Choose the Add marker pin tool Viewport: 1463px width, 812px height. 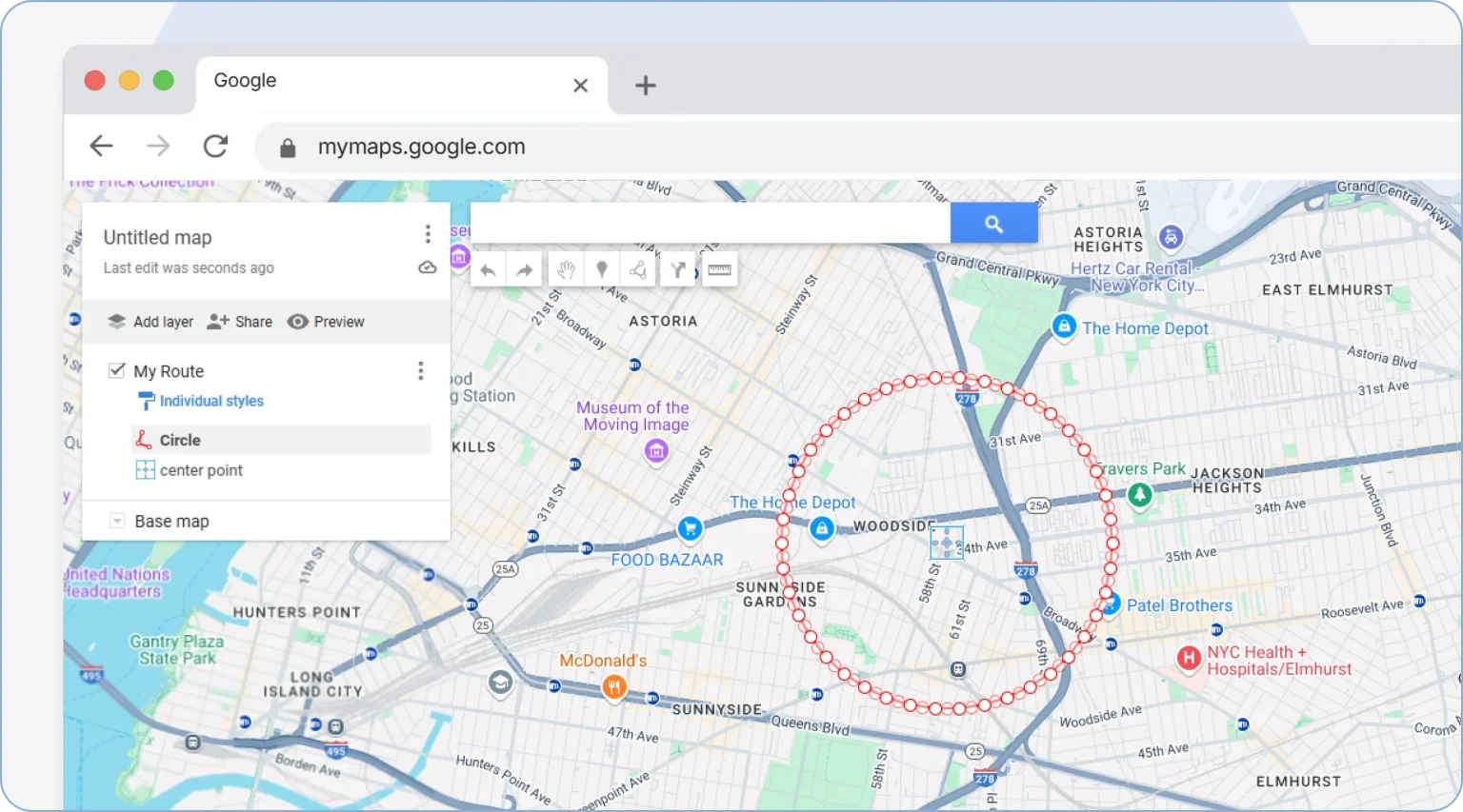(x=602, y=270)
